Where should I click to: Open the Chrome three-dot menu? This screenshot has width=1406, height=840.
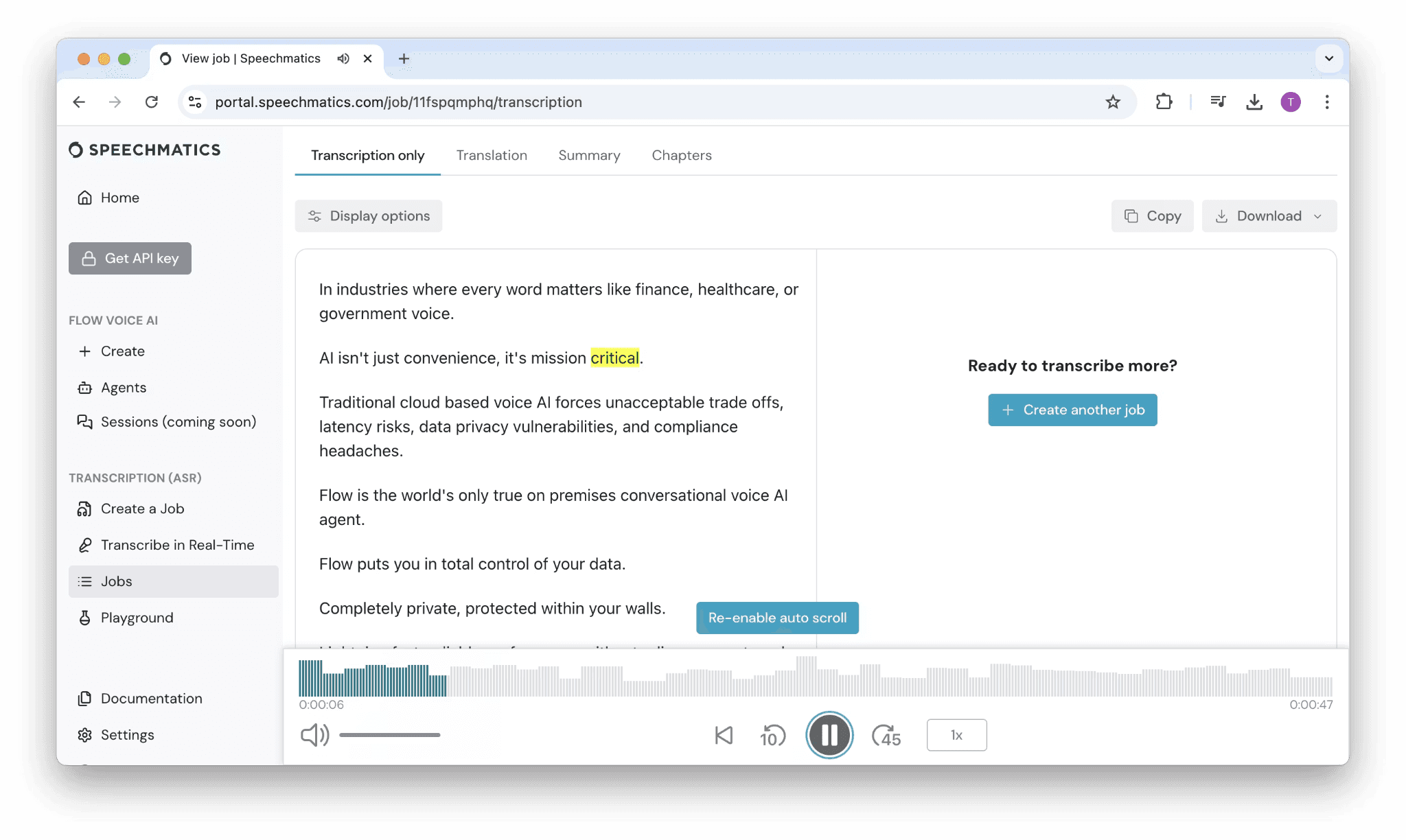[x=1327, y=102]
